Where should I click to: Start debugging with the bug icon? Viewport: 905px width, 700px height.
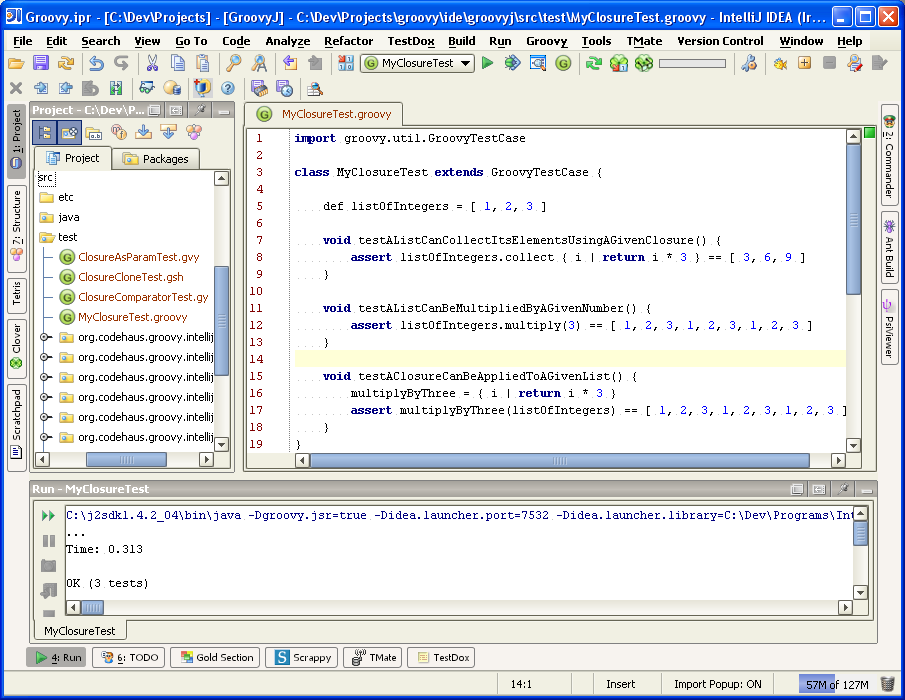(x=513, y=63)
